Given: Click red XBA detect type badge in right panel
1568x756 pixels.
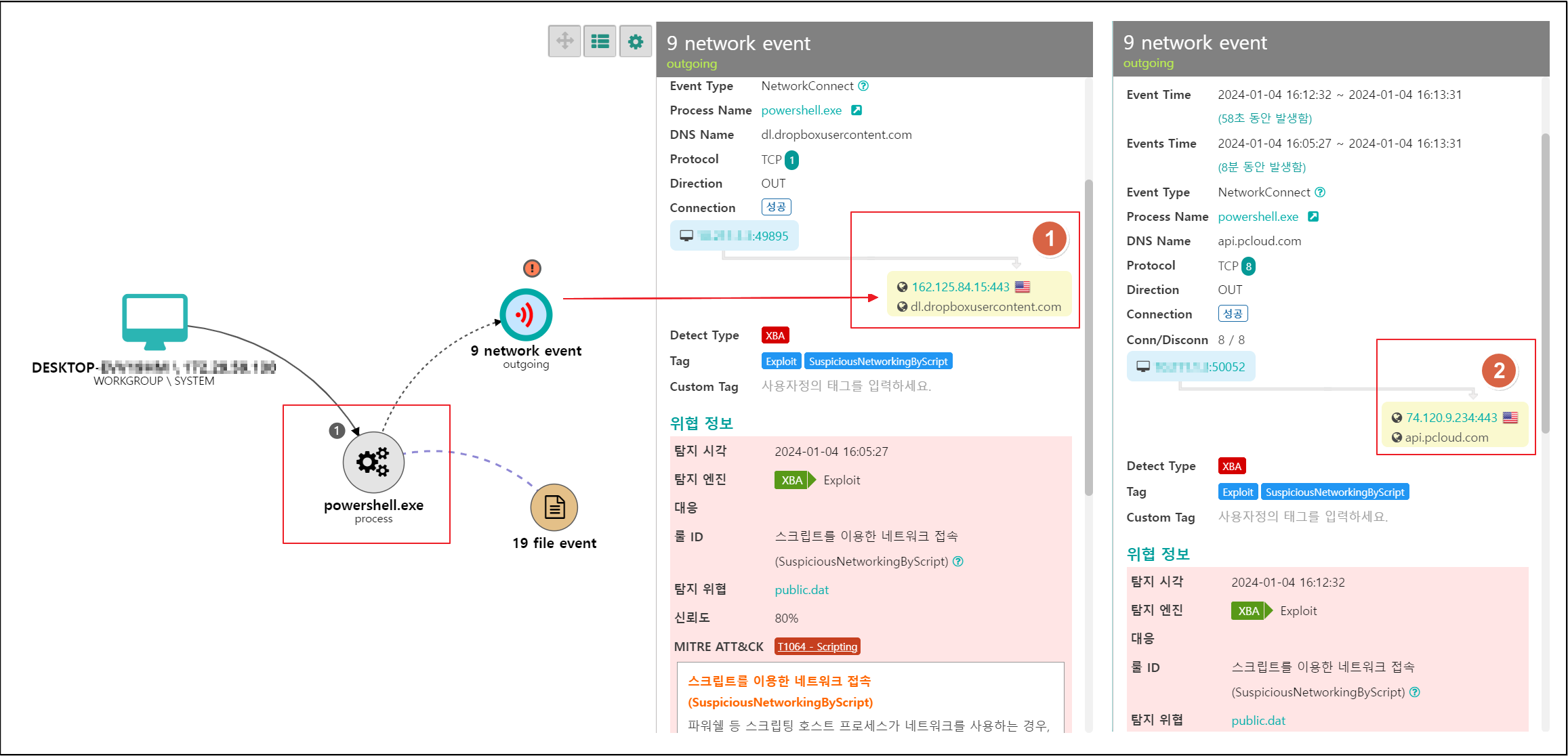Looking at the screenshot, I should coord(1232,466).
